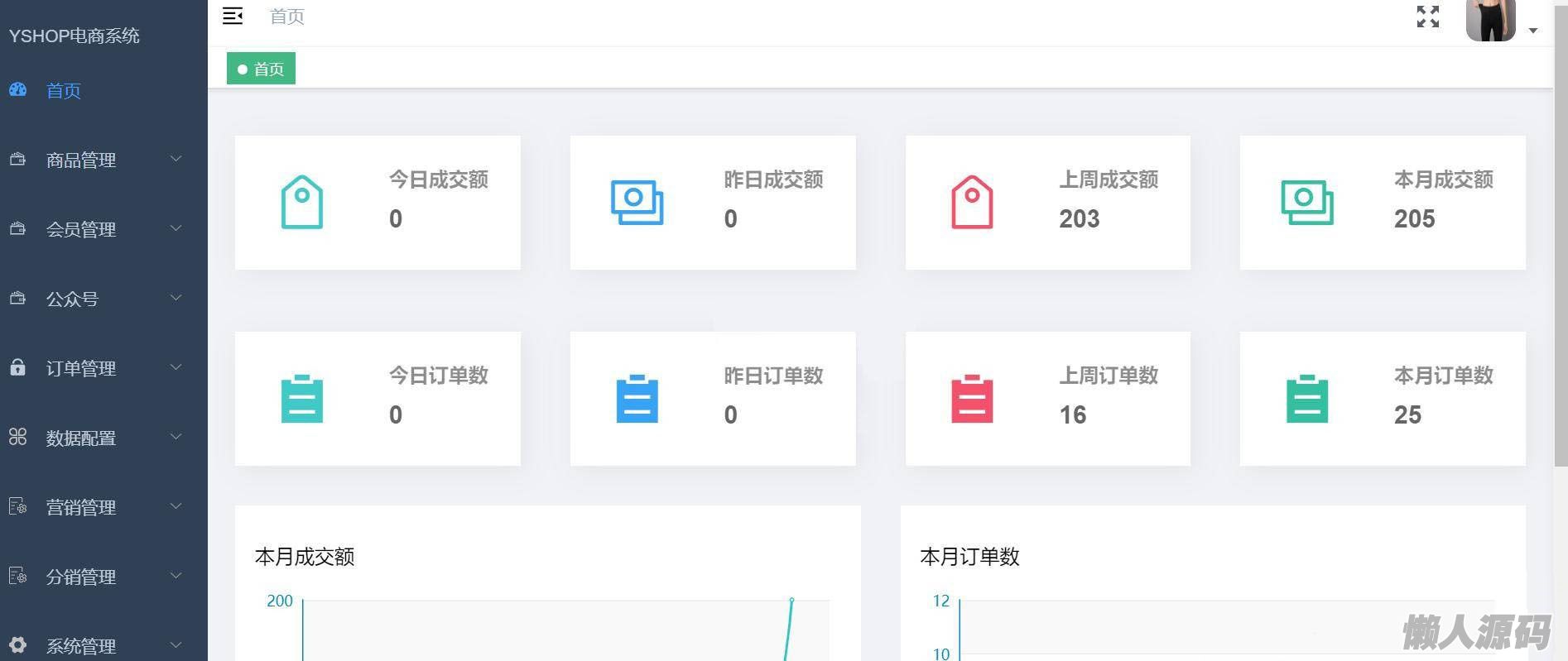This screenshot has width=1568, height=661.
Task: Open the 分销管理 menu
Action: 103,577
